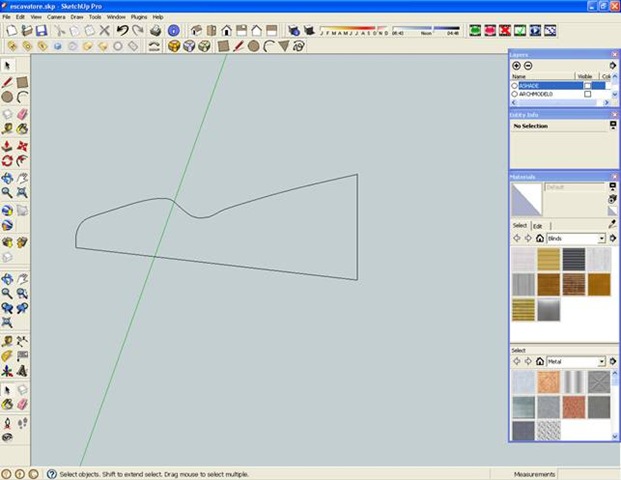Select the arrow Select tool in left toolbar

point(7,65)
